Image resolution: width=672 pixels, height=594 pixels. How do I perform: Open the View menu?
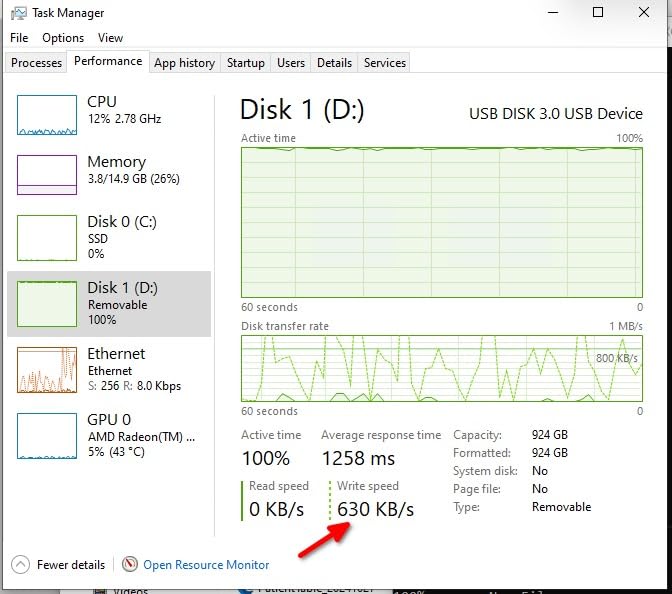110,38
